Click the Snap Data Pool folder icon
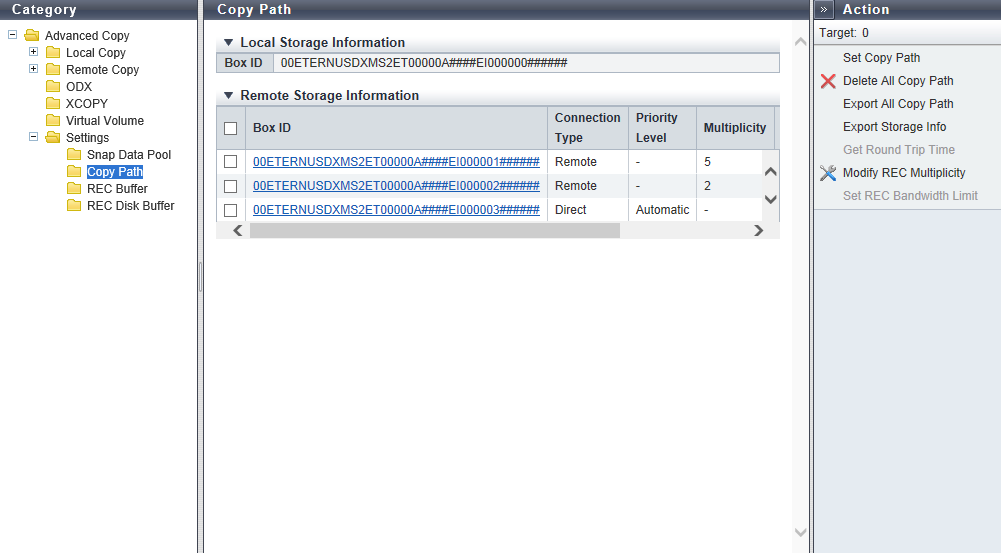The image size is (1001, 553). [74, 155]
